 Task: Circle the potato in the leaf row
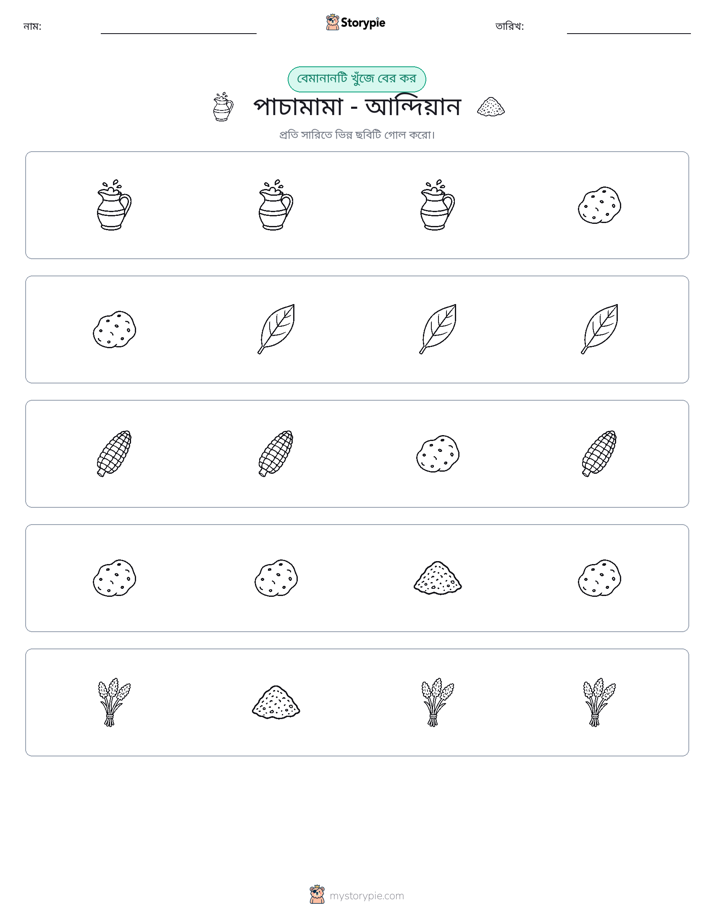(114, 329)
